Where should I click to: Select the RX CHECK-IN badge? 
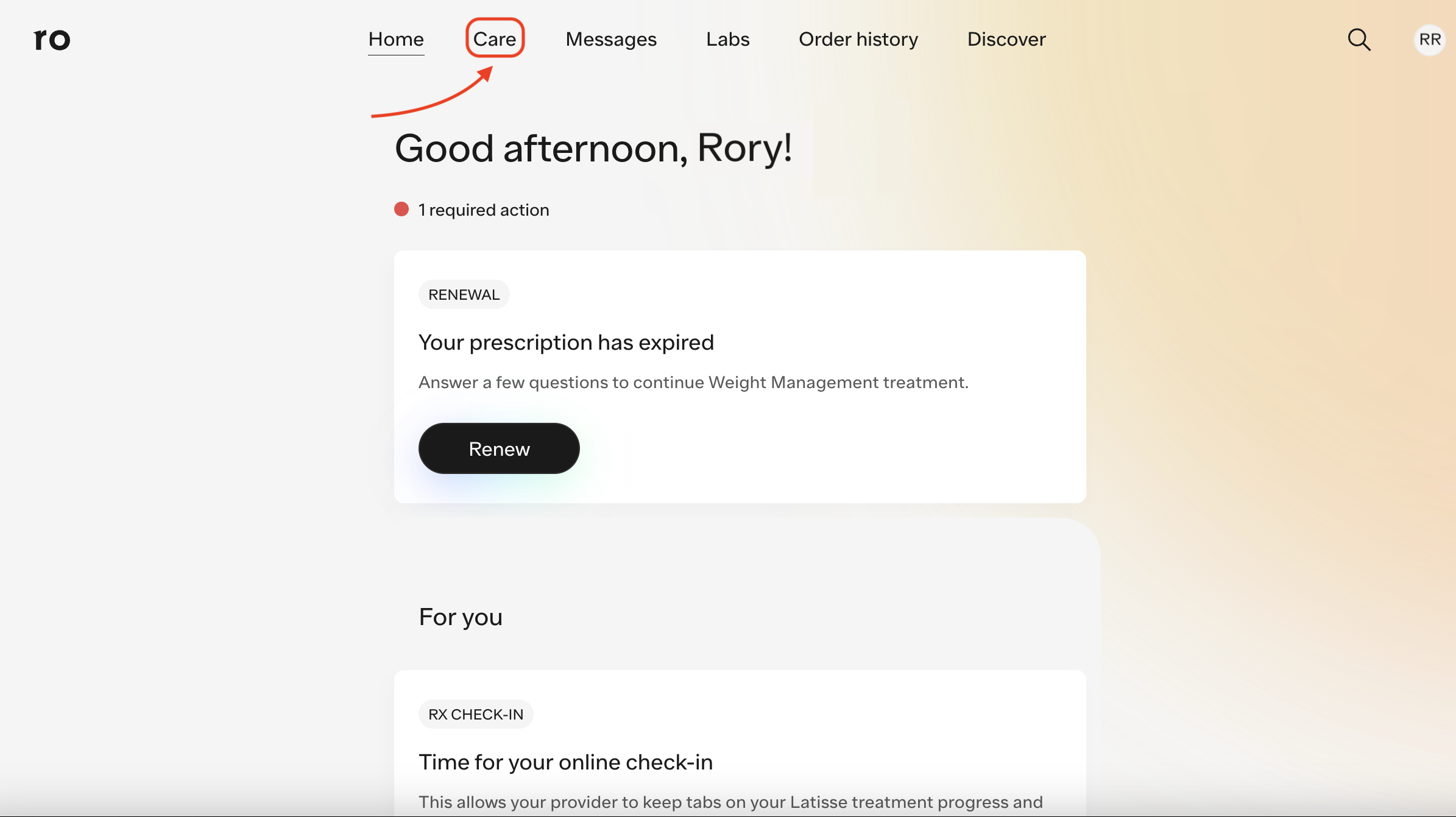475,714
